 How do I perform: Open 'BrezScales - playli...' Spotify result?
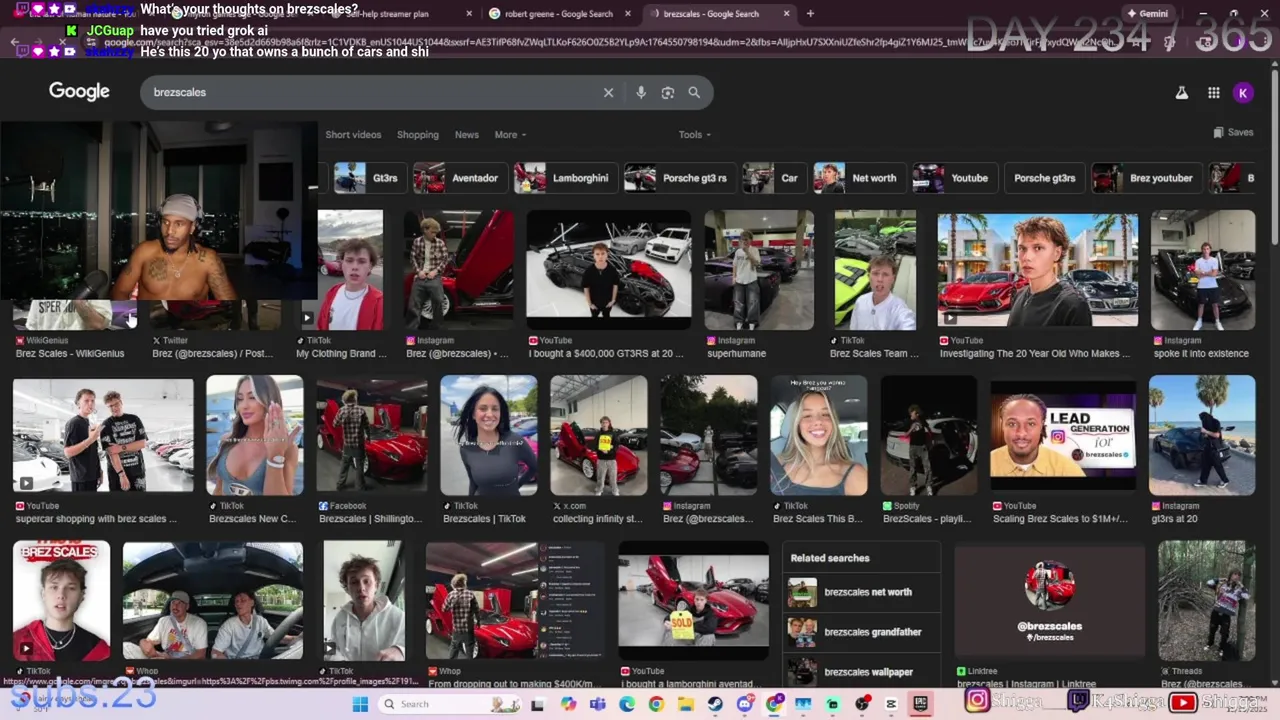click(x=928, y=436)
